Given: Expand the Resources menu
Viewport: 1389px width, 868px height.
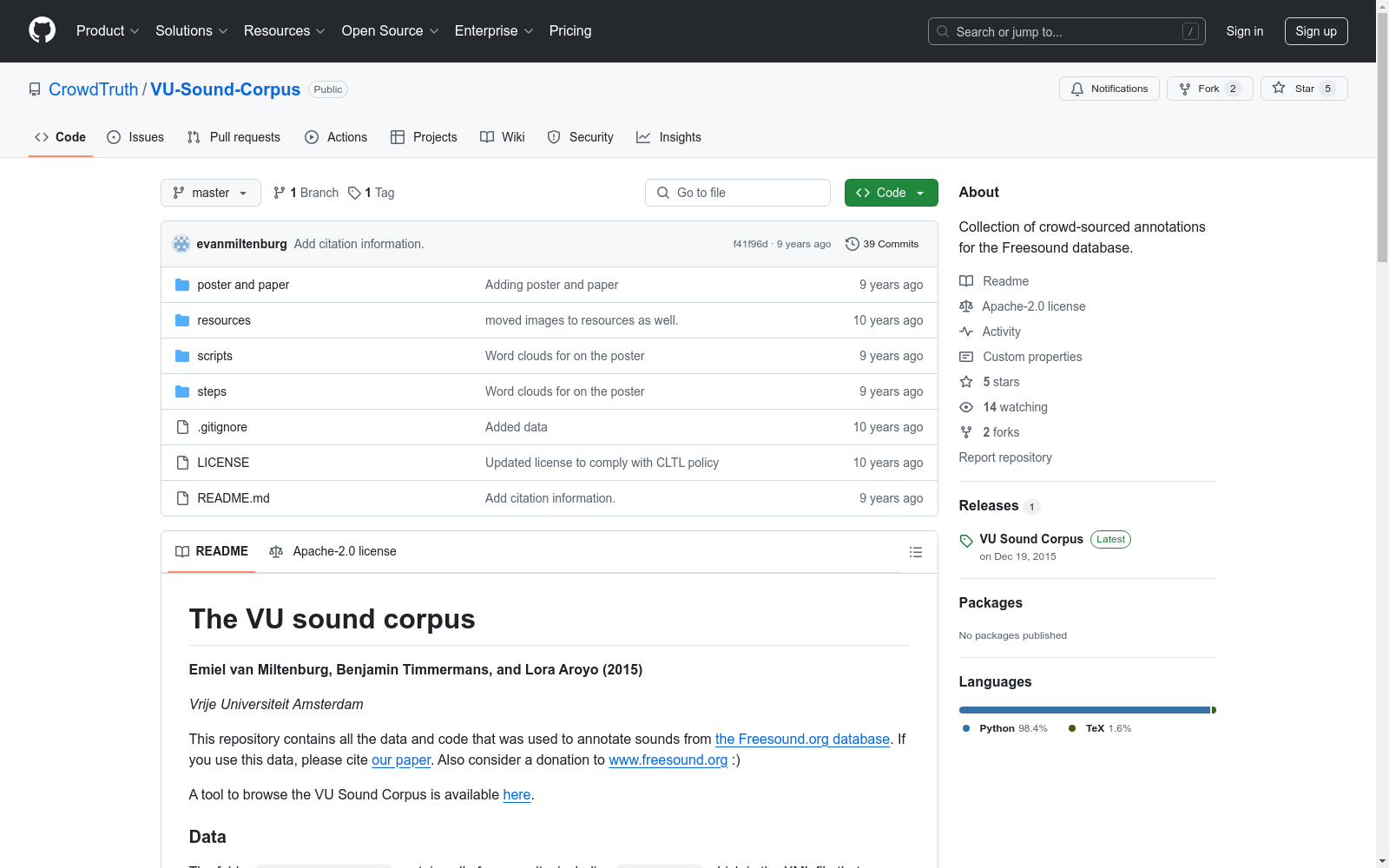Looking at the screenshot, I should point(285,31).
